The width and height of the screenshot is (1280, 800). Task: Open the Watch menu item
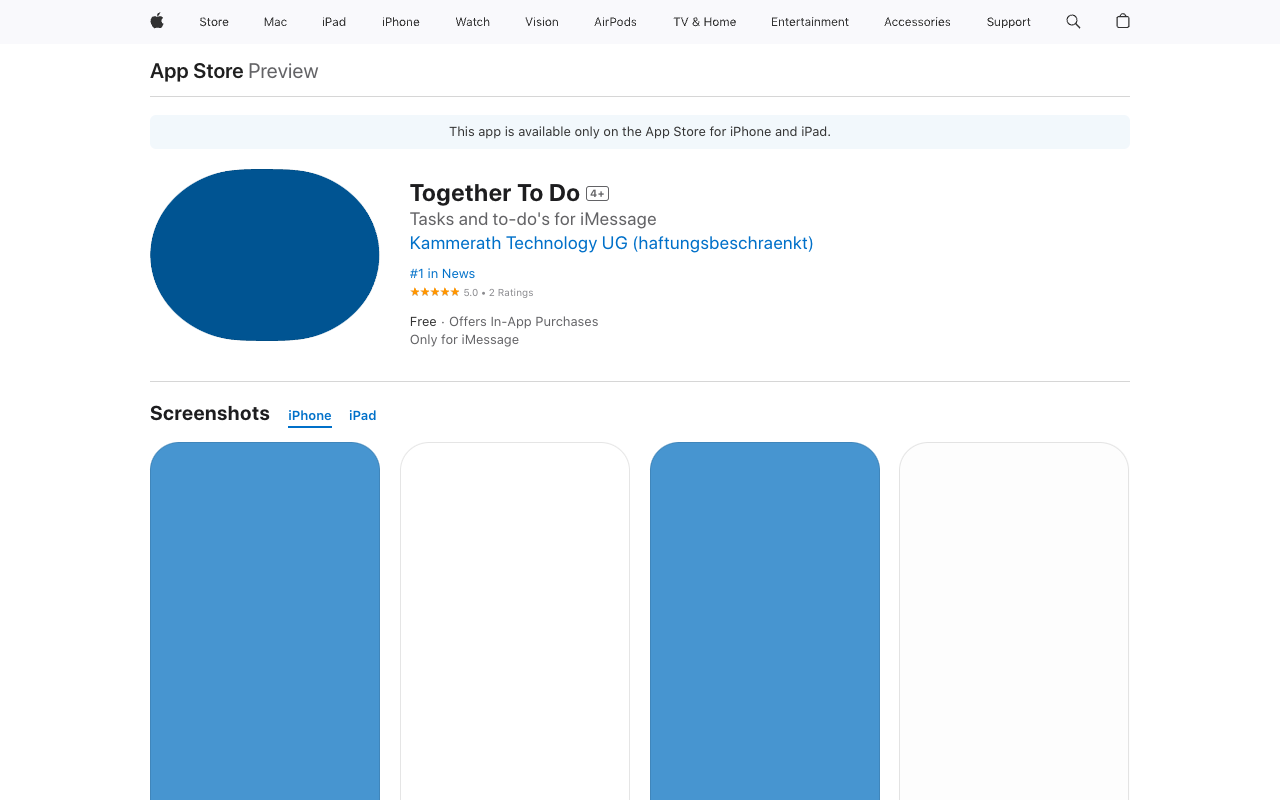tap(472, 22)
